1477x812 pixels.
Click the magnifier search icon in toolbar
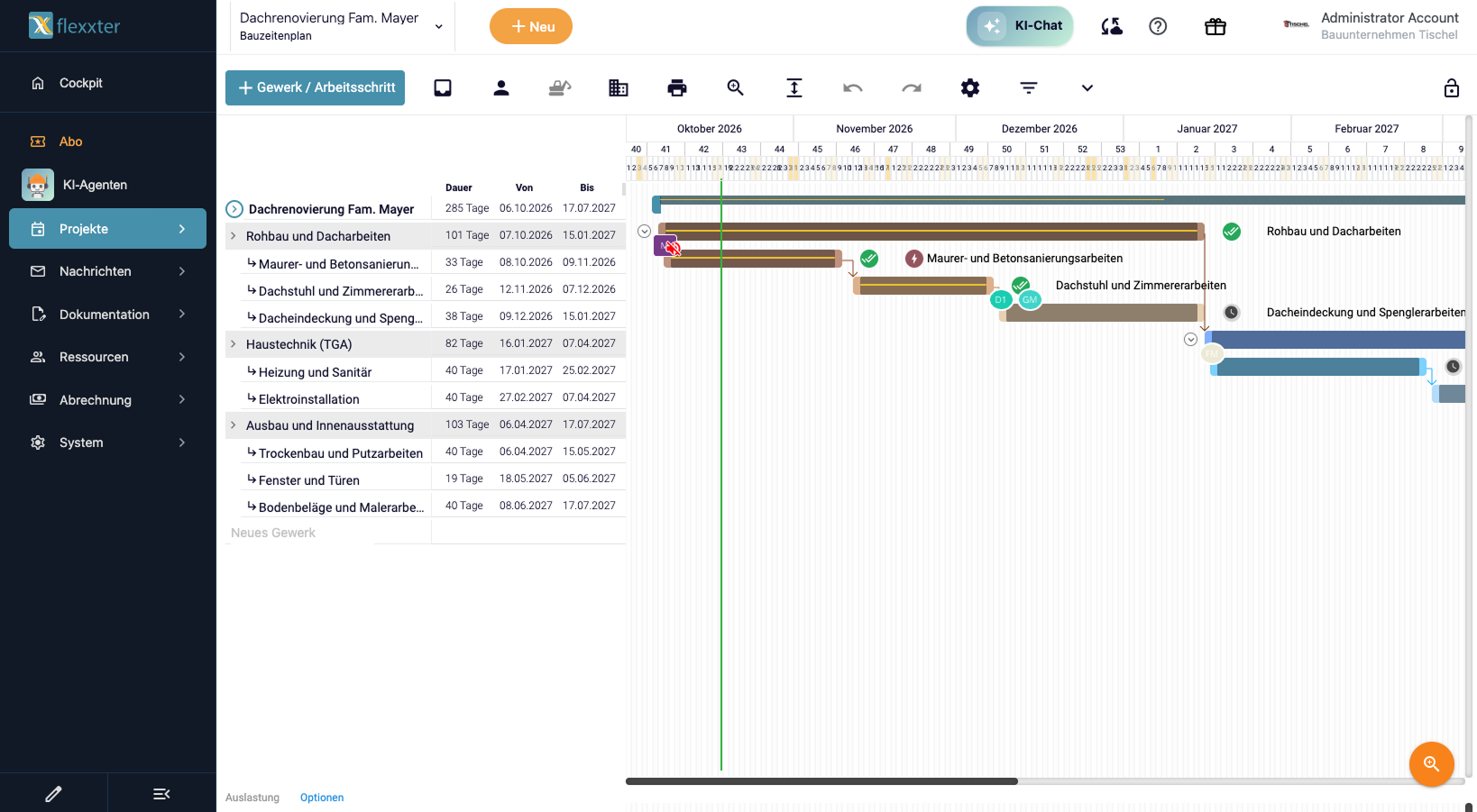click(736, 87)
